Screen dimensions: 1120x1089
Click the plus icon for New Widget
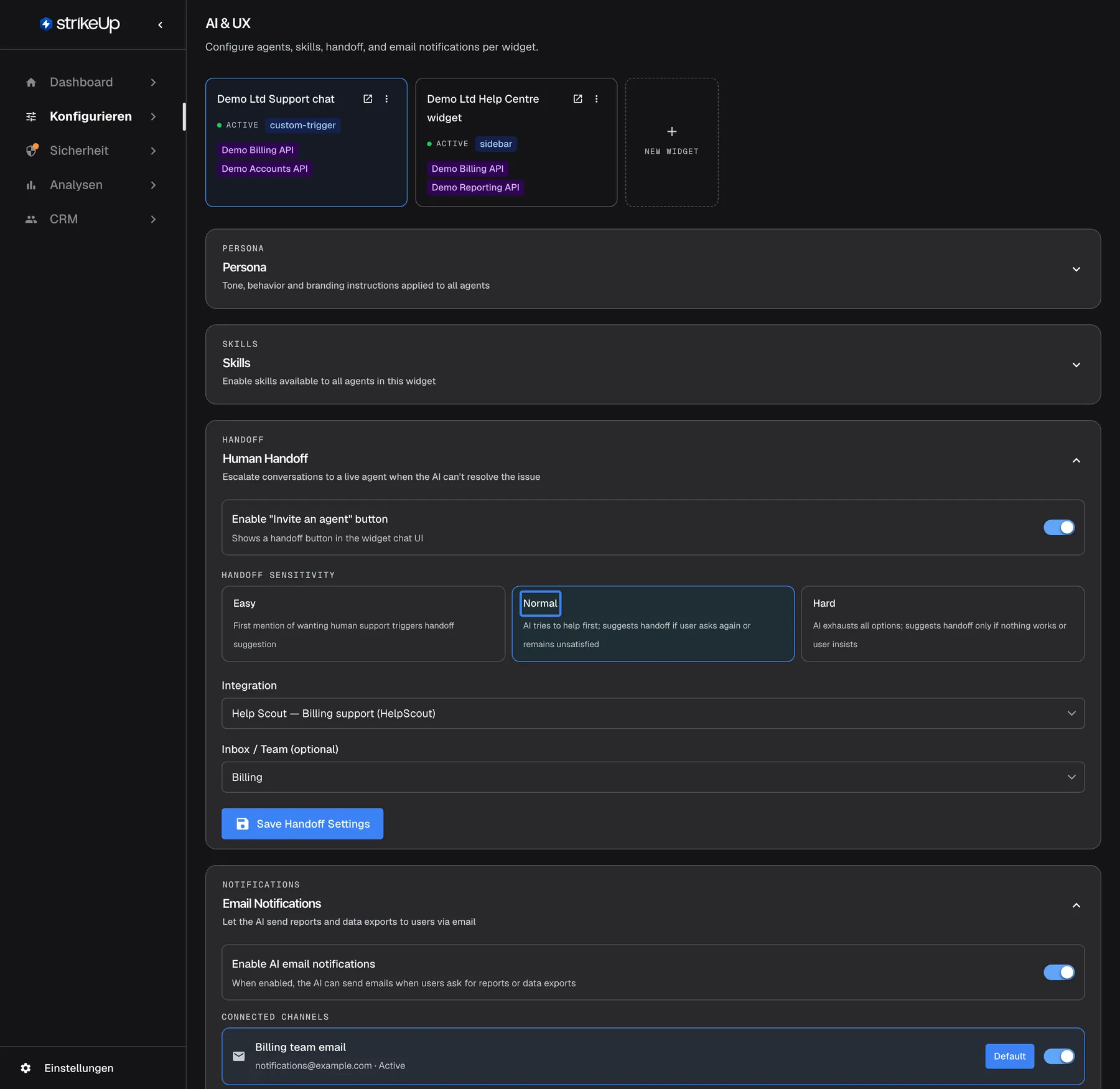coord(672,131)
